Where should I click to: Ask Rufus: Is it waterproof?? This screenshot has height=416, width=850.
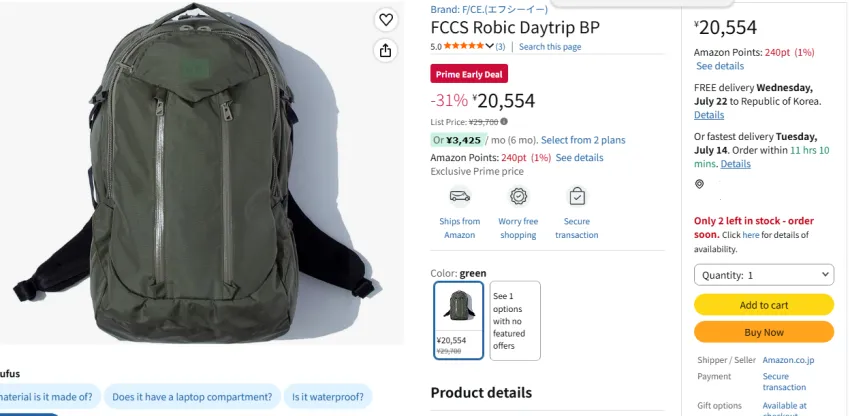327,396
